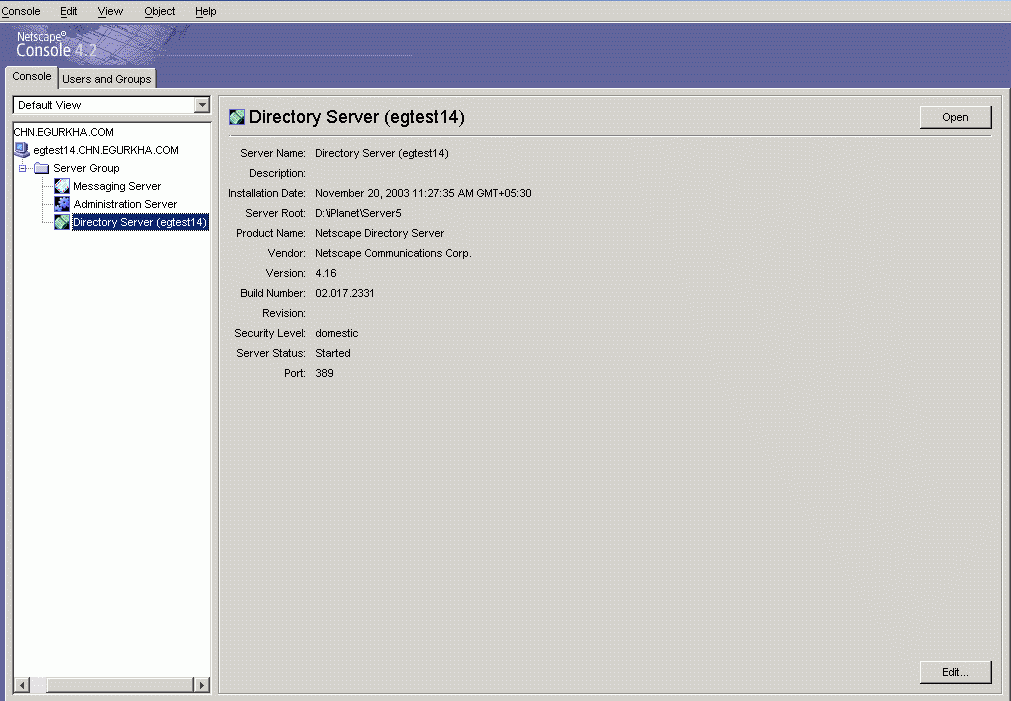Click the build number 02.017.2331
The height and width of the screenshot is (701, 1011).
click(x=344, y=293)
